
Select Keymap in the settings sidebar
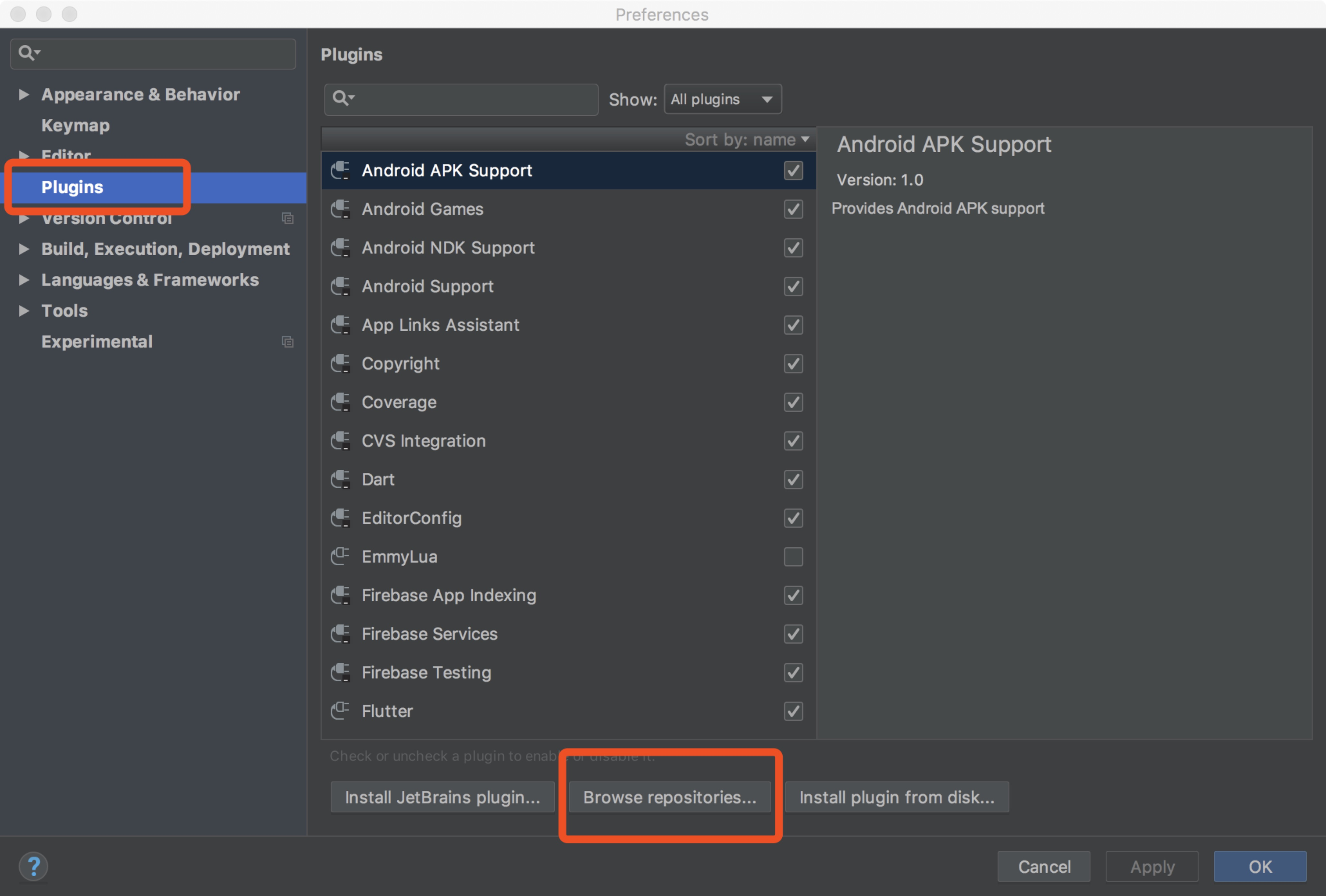coord(75,125)
